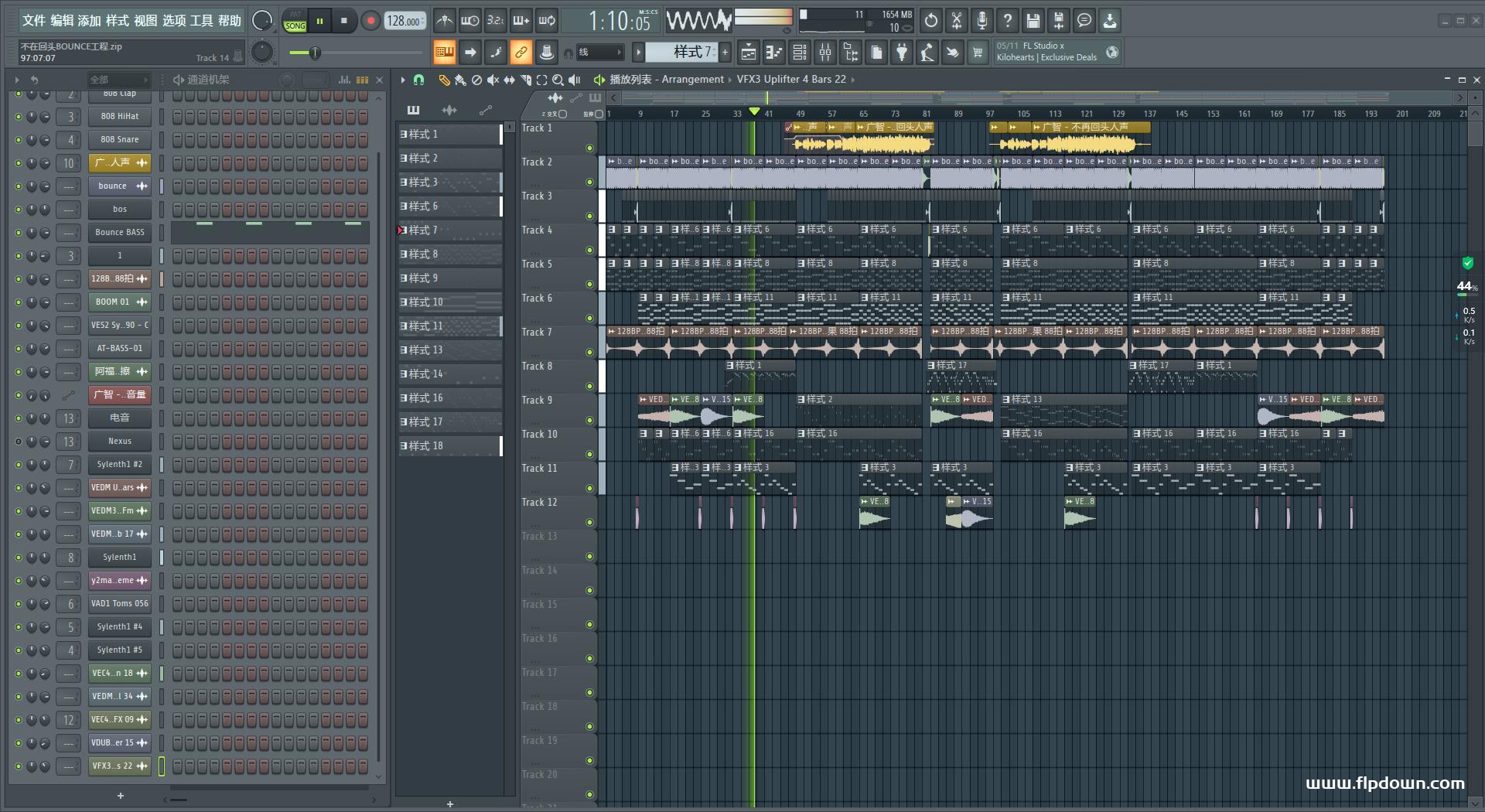This screenshot has width=1485, height=812.
Task: Click the record button
Action: click(370, 21)
